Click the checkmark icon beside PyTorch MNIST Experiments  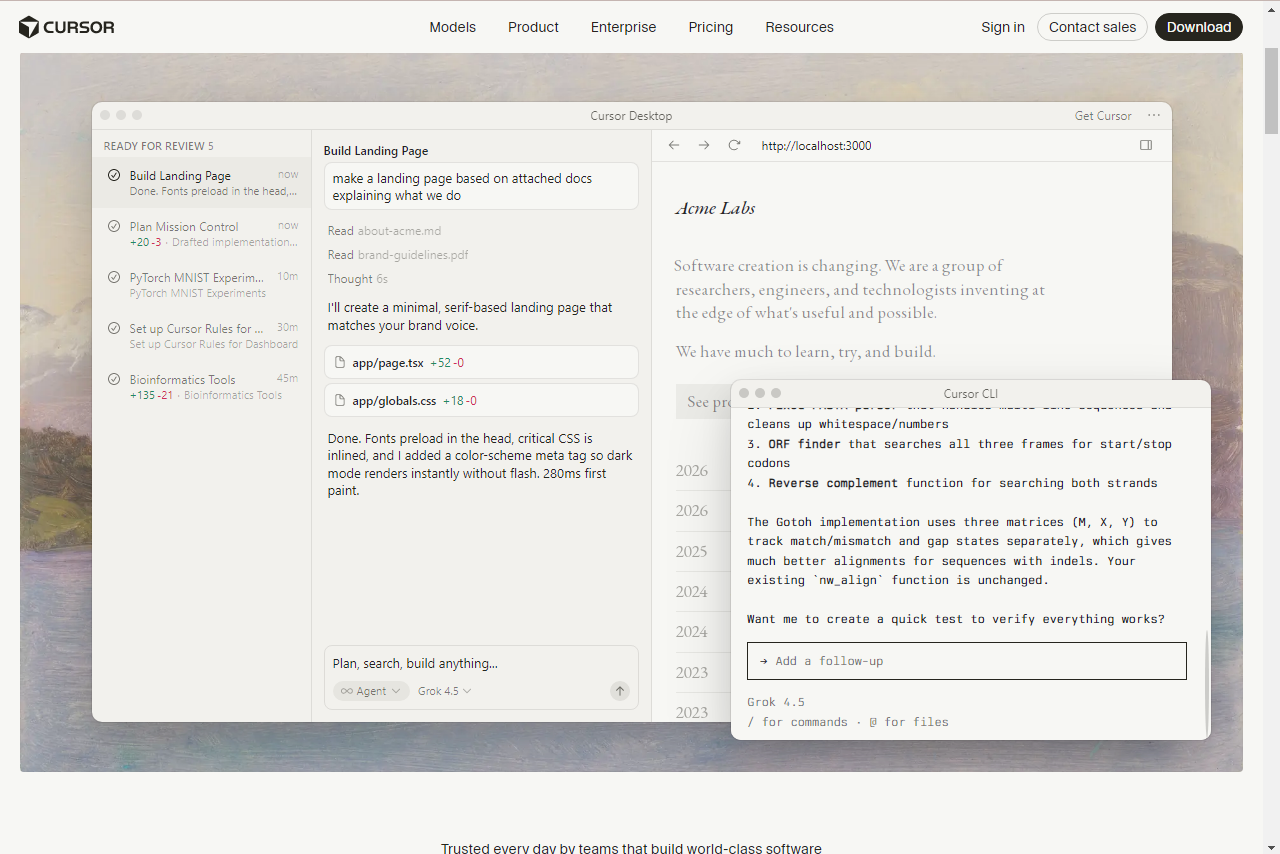(x=114, y=278)
